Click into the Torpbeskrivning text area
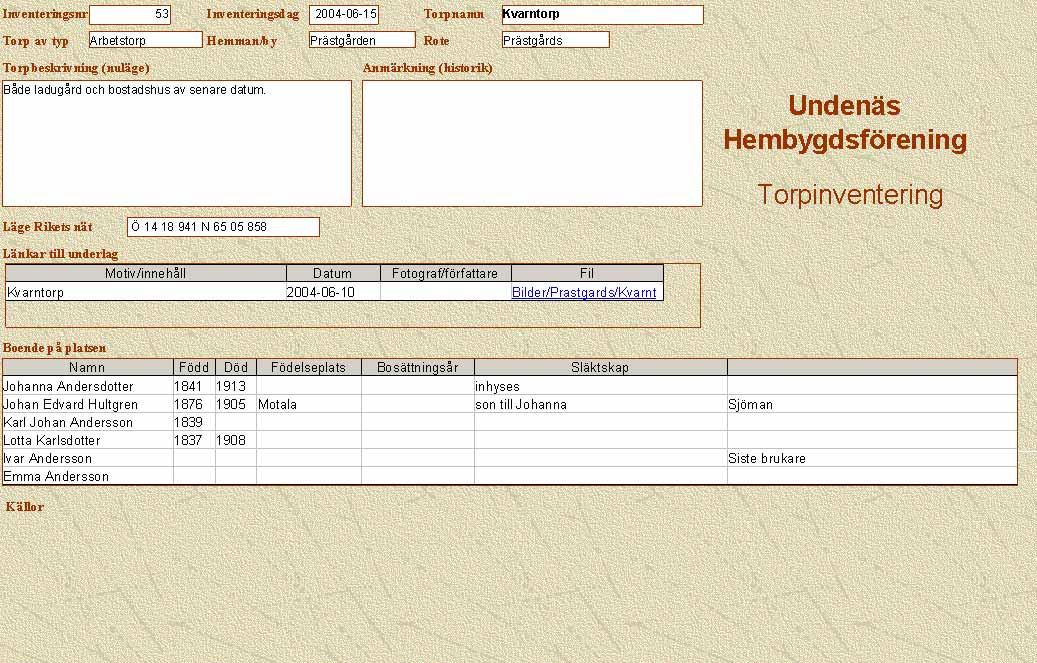The width and height of the screenshot is (1037, 663). coord(177,143)
